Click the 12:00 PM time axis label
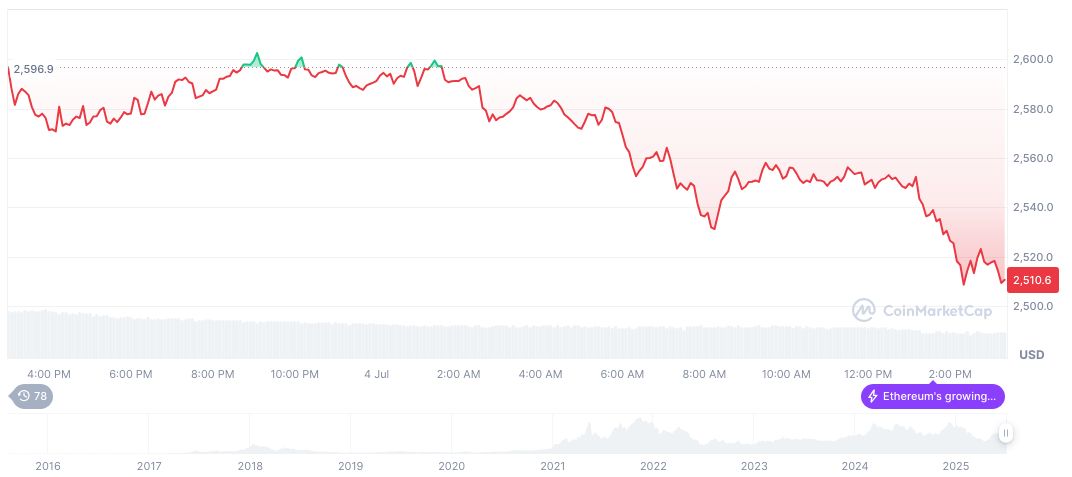 coord(868,374)
